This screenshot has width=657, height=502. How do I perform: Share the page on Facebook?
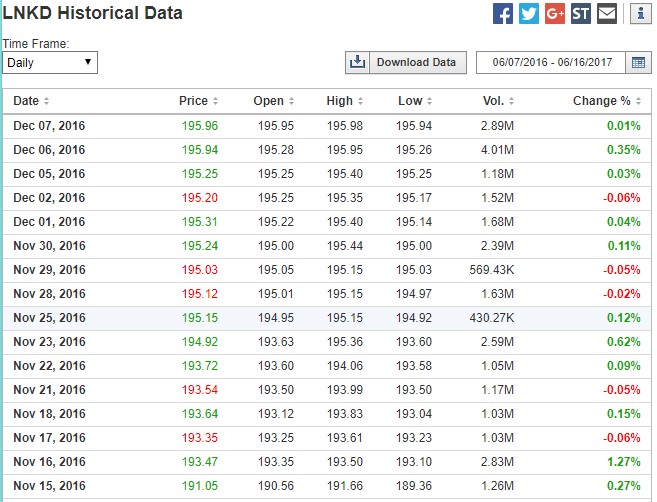point(503,14)
